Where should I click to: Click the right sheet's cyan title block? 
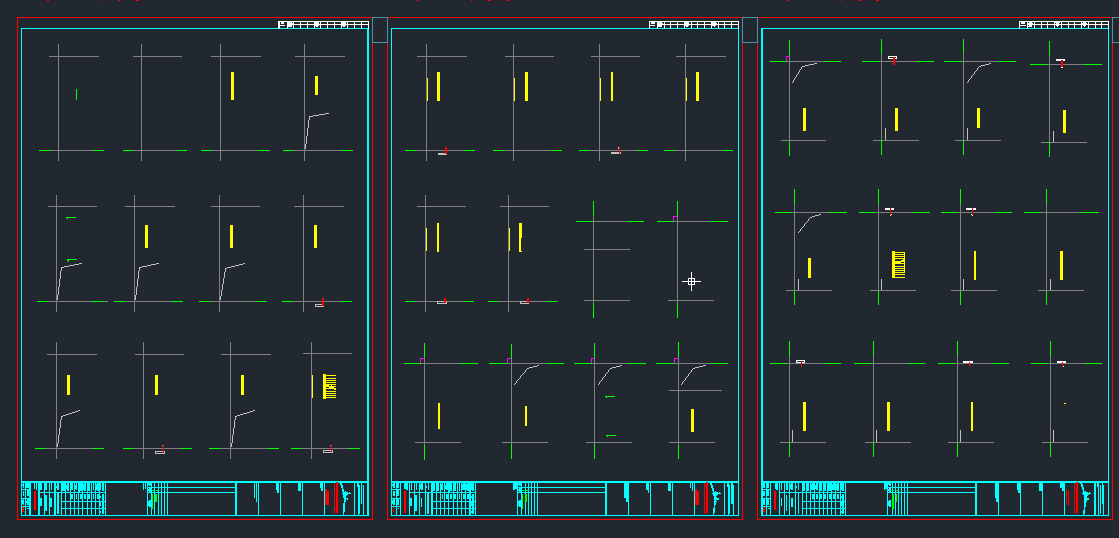[x=935, y=499]
